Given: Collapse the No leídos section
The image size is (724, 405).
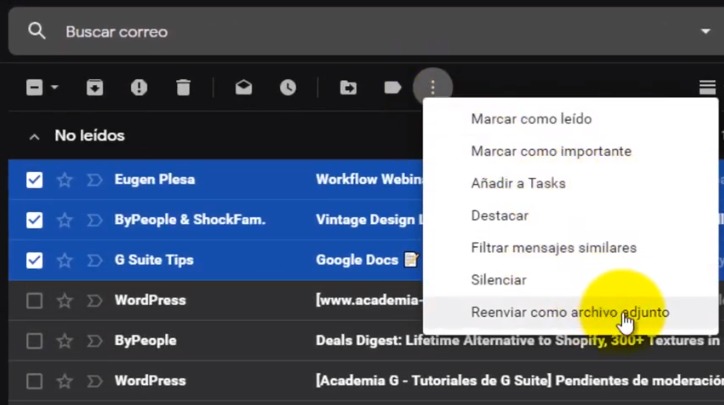Looking at the screenshot, I should (x=34, y=136).
